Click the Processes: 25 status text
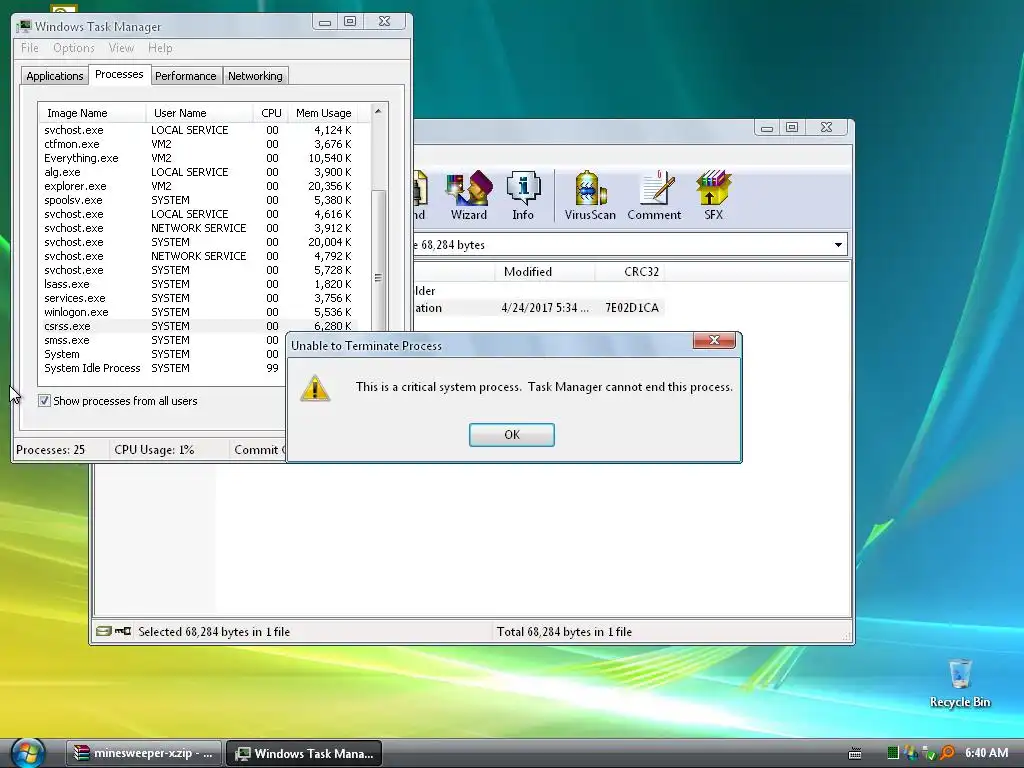The height and width of the screenshot is (768, 1024). (50, 450)
